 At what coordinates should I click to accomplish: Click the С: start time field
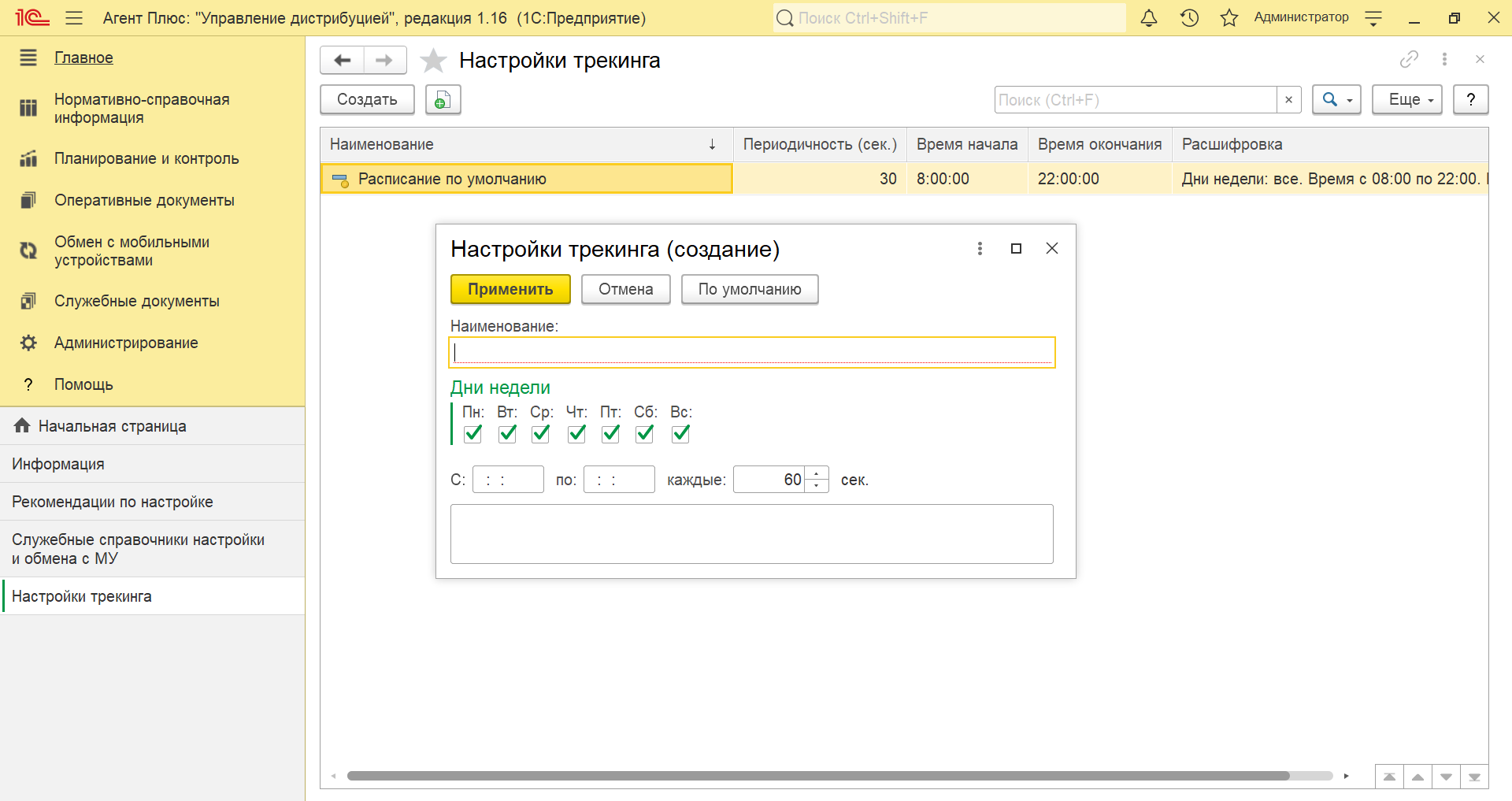(x=508, y=480)
